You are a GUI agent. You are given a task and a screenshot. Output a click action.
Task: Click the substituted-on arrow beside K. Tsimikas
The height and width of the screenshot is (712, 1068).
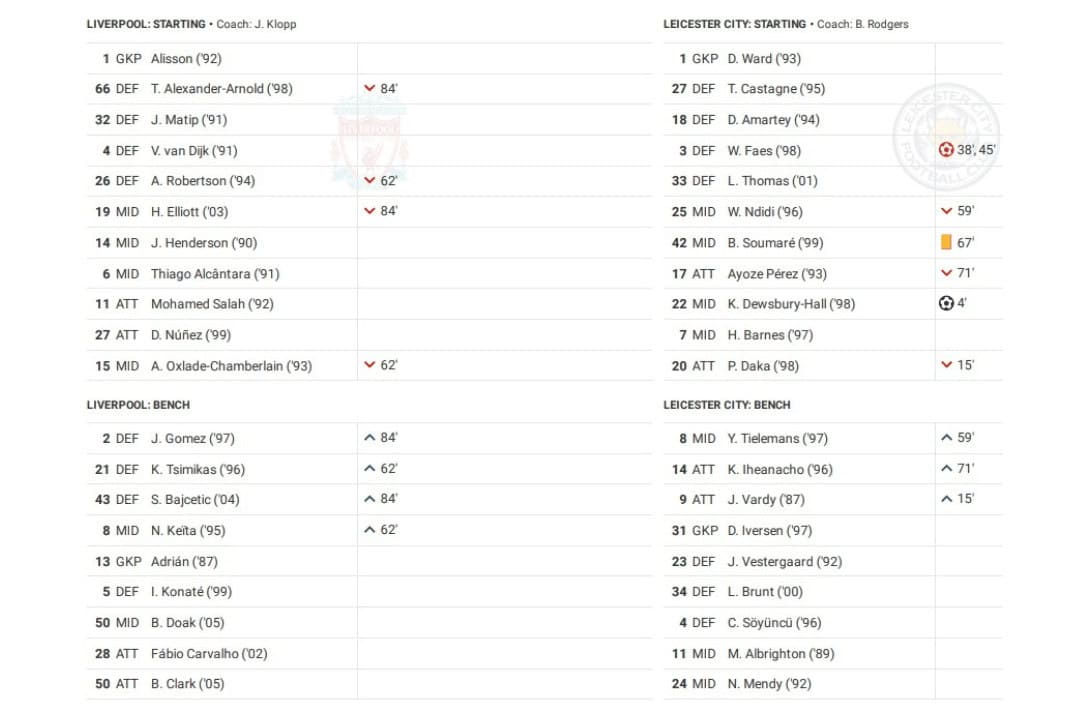[x=370, y=469]
